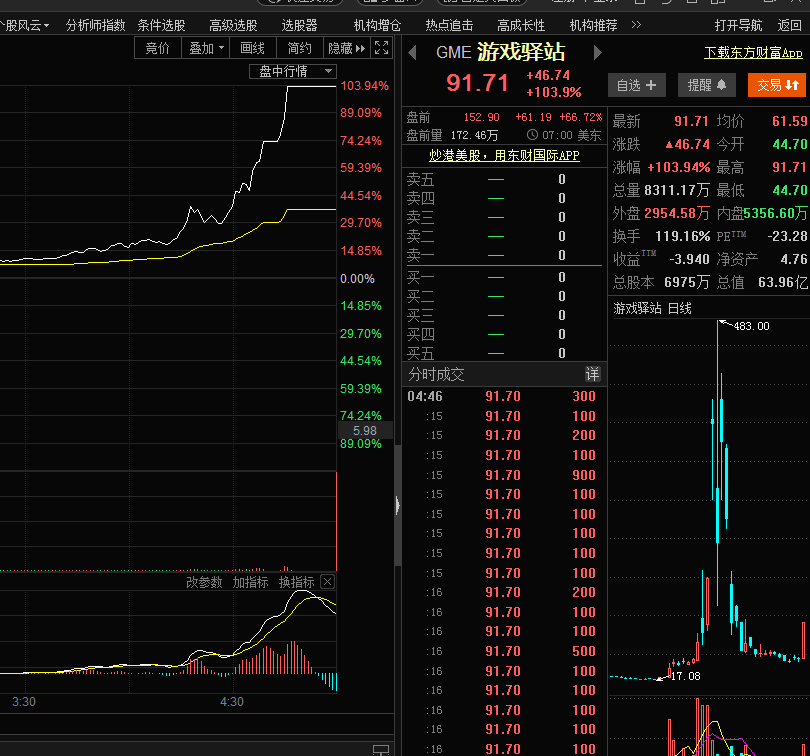Click 打开导航

738,25
